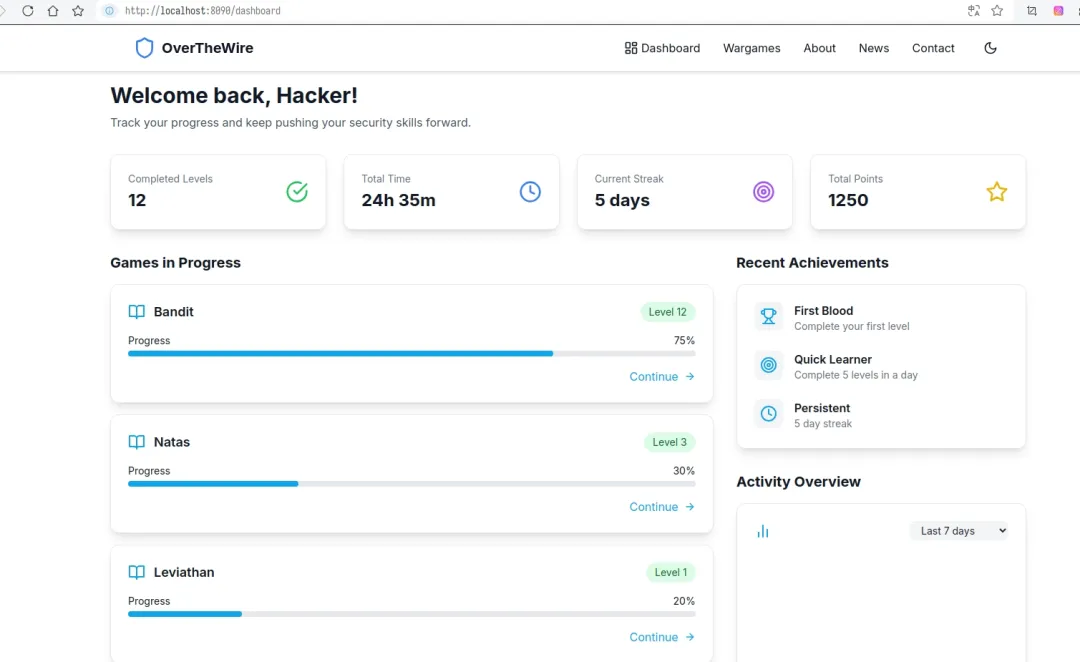The image size is (1080, 662).
Task: Click the Bandit book icon
Action: tap(137, 312)
